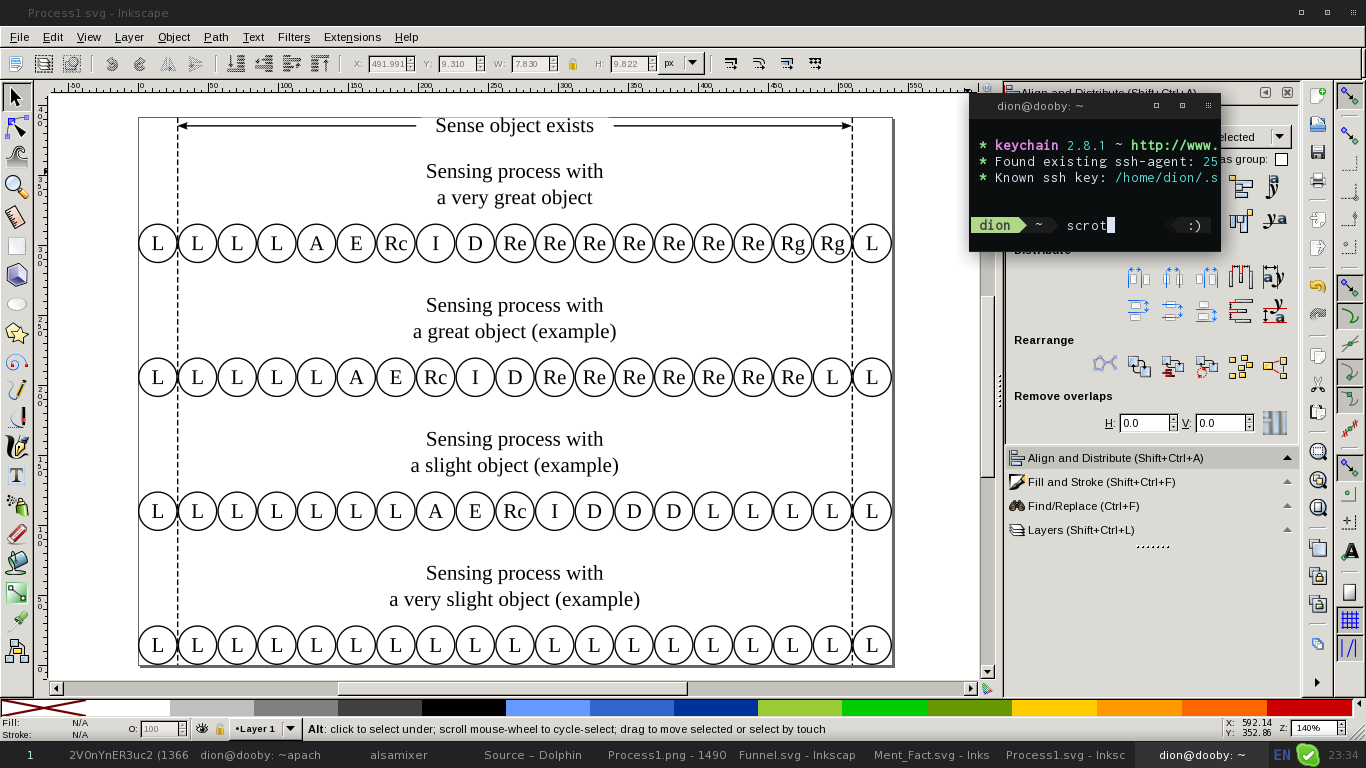Select the Gradient tool
The image size is (1366, 768).
(16, 592)
